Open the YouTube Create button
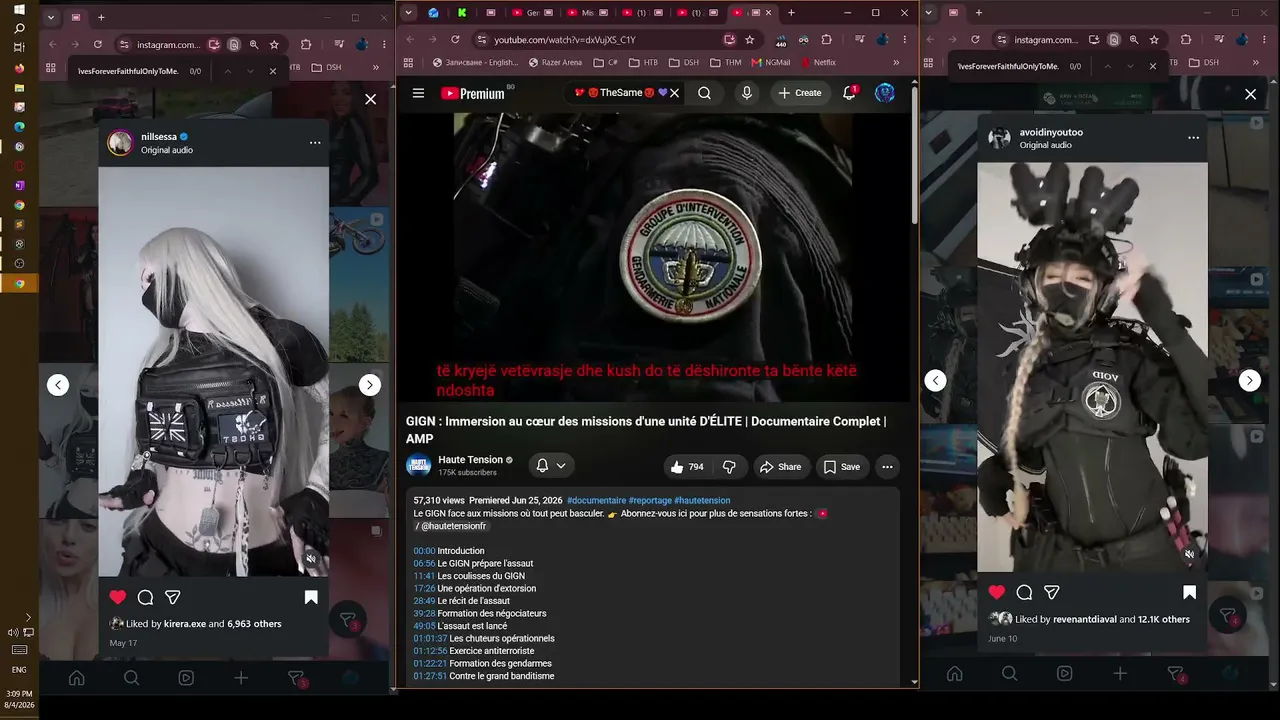This screenshot has width=1280, height=720. [x=800, y=93]
